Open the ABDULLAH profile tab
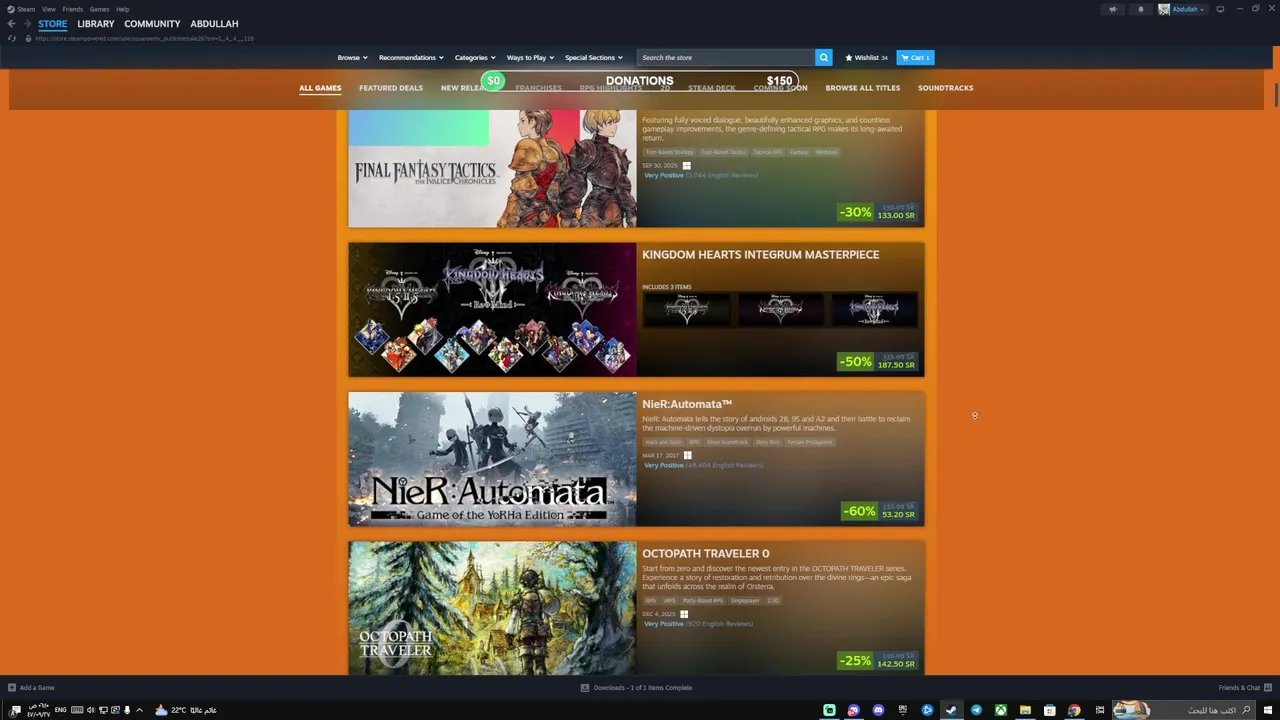Image resolution: width=1280 pixels, height=720 pixels. click(214, 24)
